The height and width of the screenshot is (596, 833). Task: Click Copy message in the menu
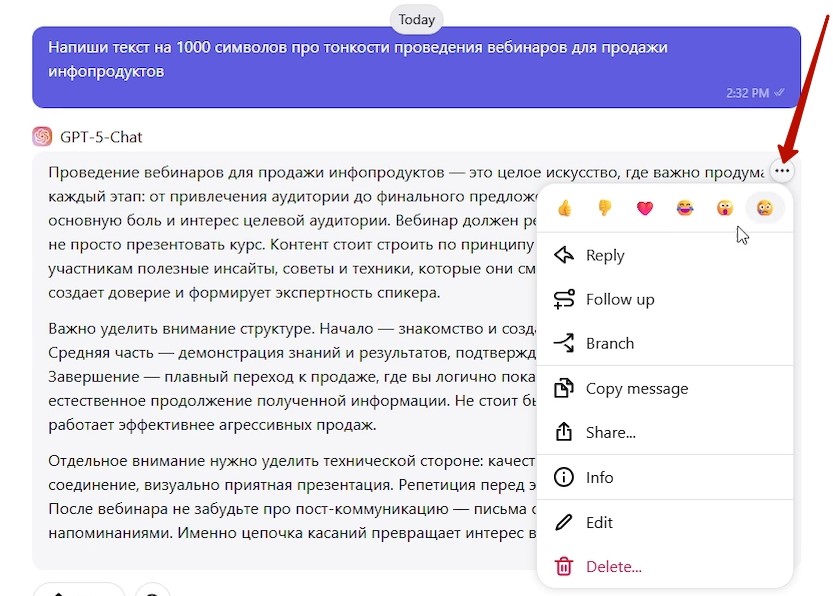pos(636,388)
